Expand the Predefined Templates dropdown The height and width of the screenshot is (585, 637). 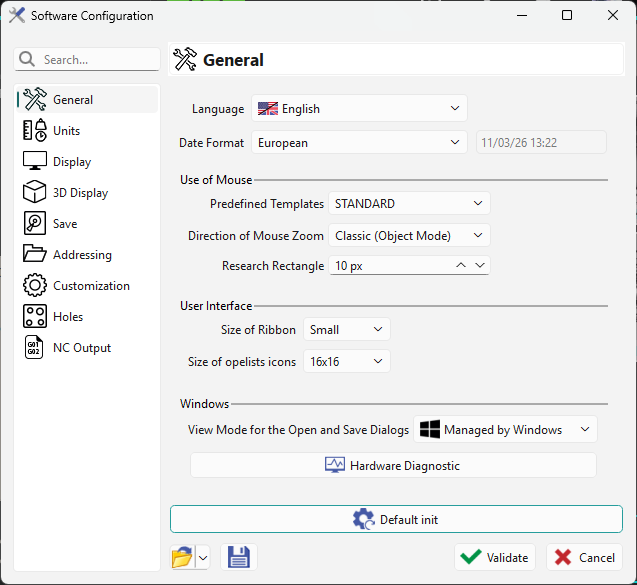tap(409, 203)
